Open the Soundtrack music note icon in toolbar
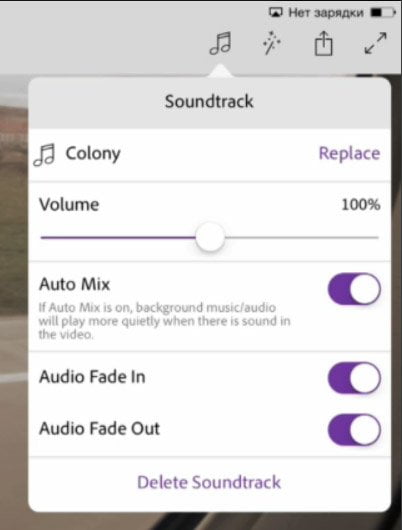The image size is (402, 530). [x=220, y=43]
